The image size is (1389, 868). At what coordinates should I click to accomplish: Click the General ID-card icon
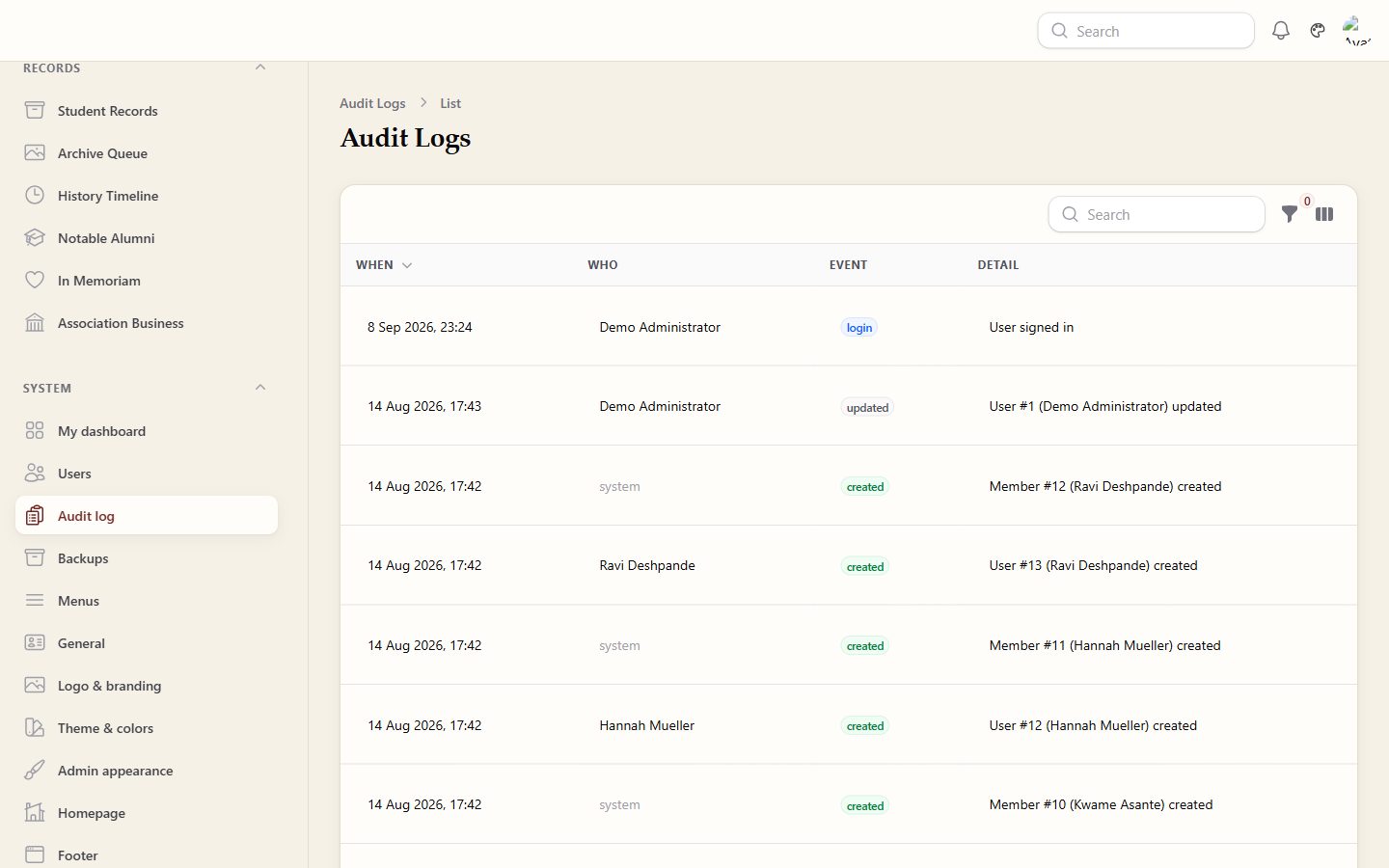tap(35, 642)
